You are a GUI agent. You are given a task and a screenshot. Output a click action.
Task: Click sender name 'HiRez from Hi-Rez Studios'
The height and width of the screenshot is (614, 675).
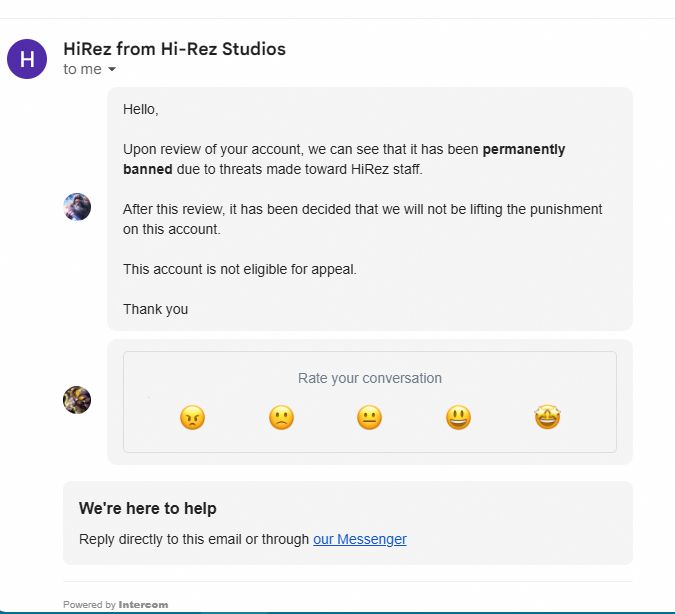[x=174, y=49]
